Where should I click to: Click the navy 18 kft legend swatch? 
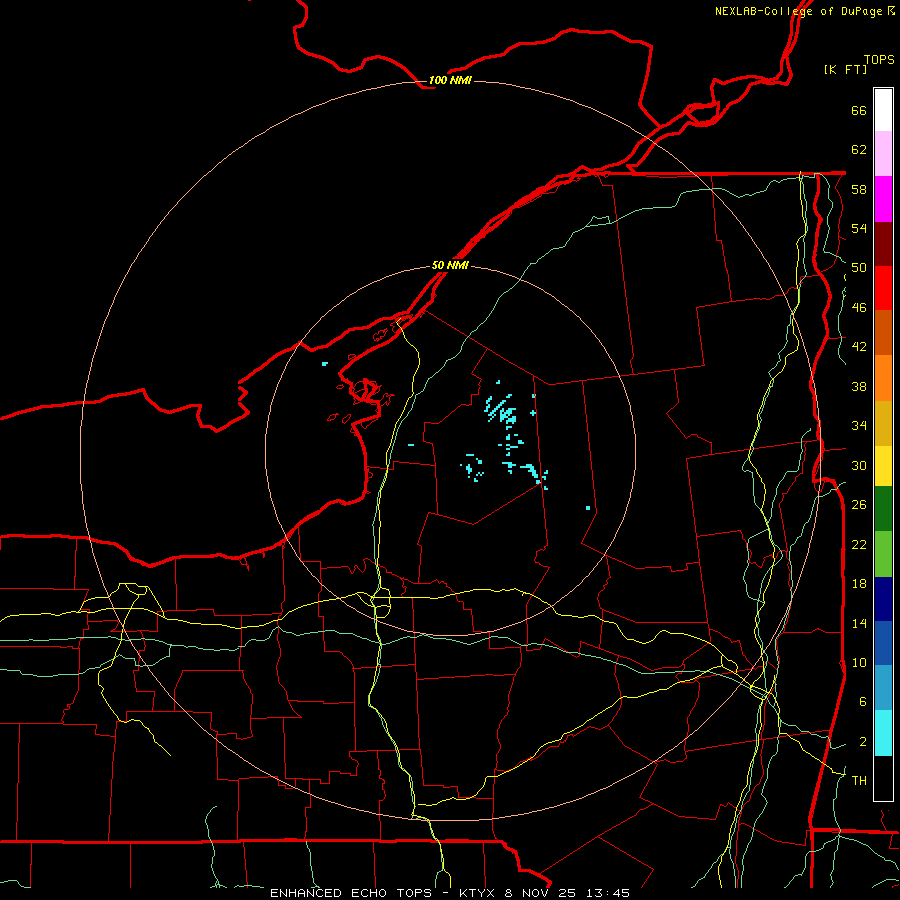click(x=883, y=599)
